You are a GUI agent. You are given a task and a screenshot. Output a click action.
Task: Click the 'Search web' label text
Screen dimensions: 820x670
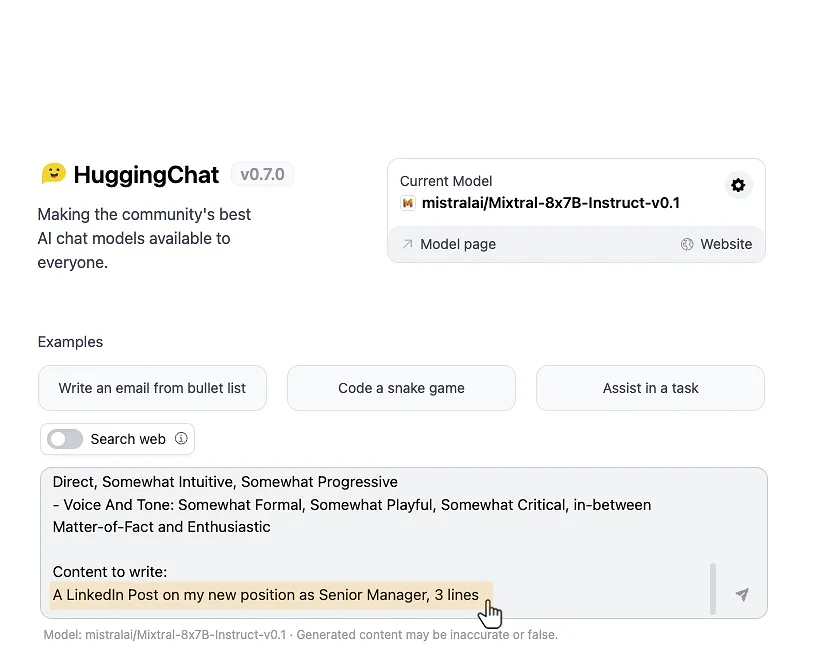[x=128, y=439]
